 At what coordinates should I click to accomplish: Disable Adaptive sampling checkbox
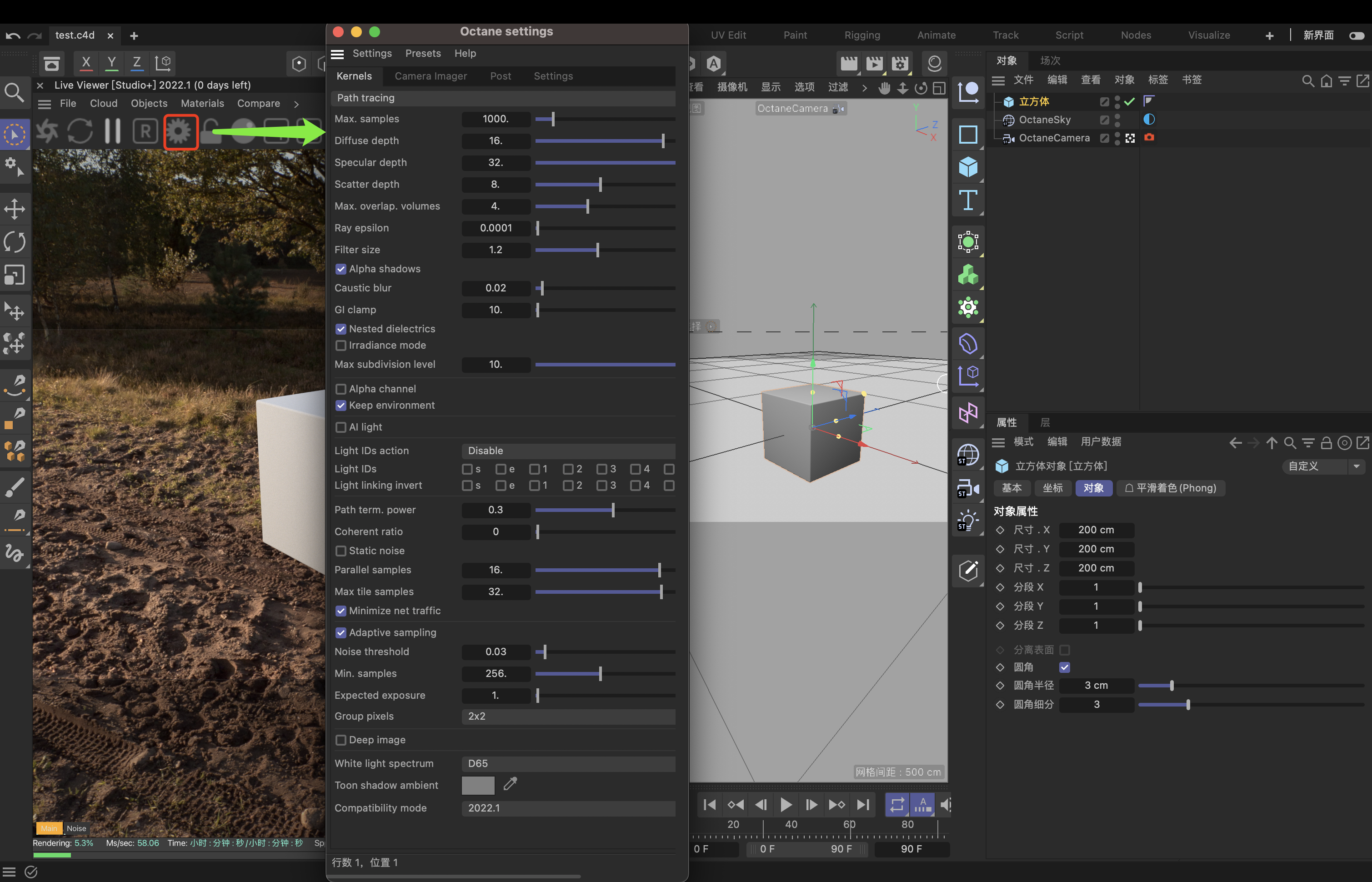pyautogui.click(x=341, y=632)
